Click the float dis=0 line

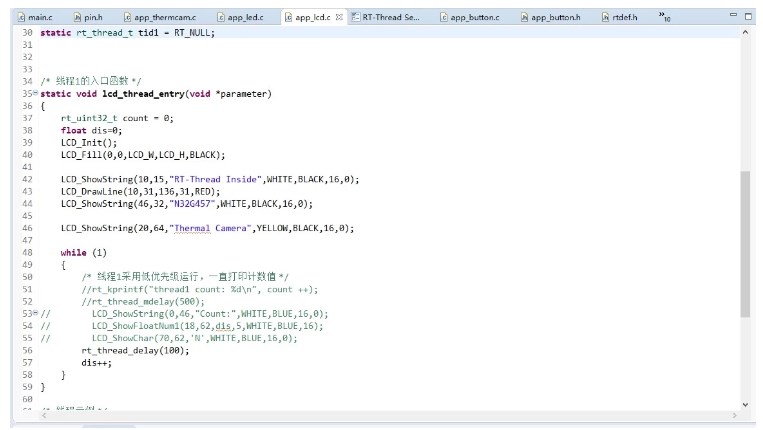(91, 130)
